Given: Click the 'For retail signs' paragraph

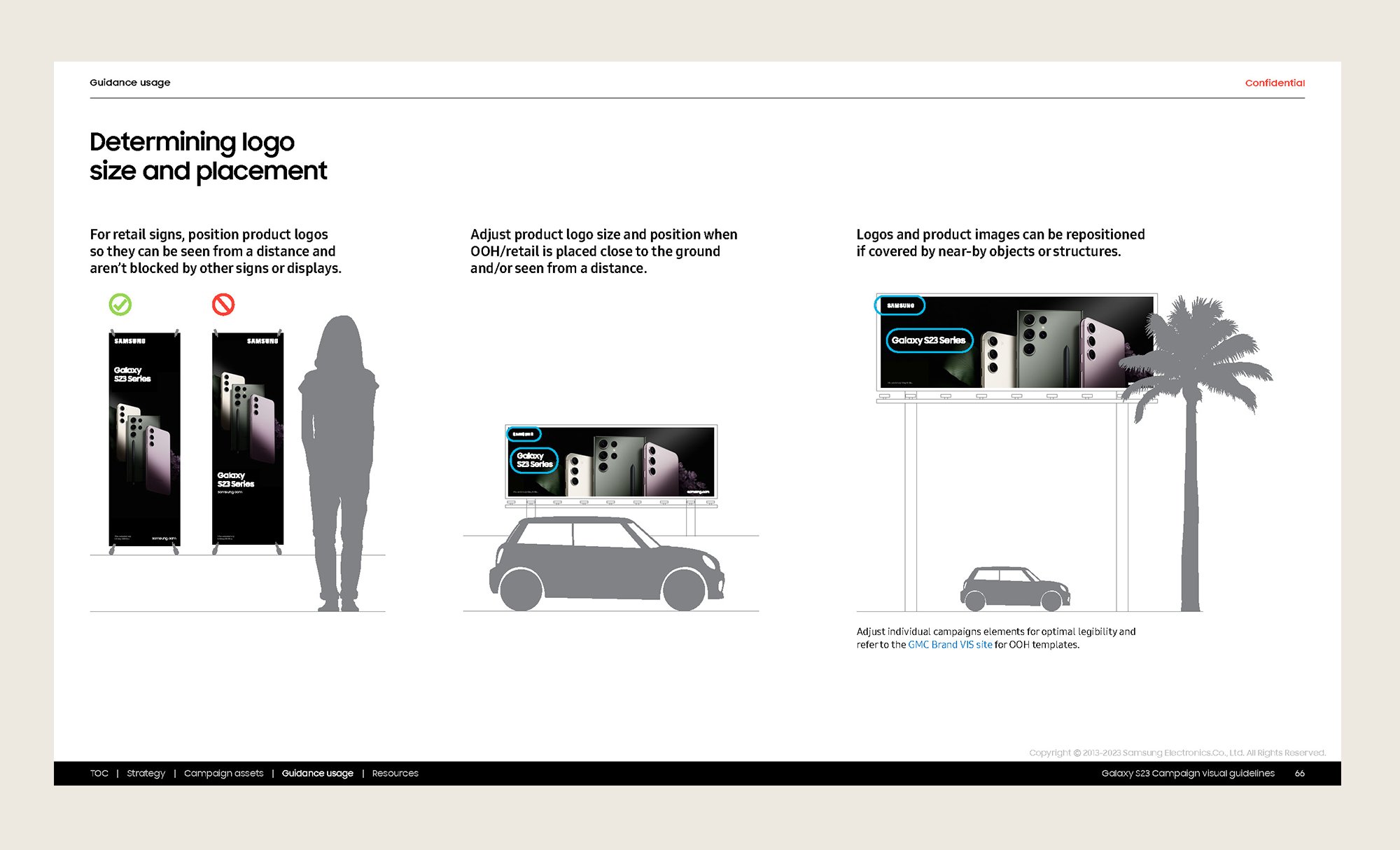Looking at the screenshot, I should click(216, 251).
